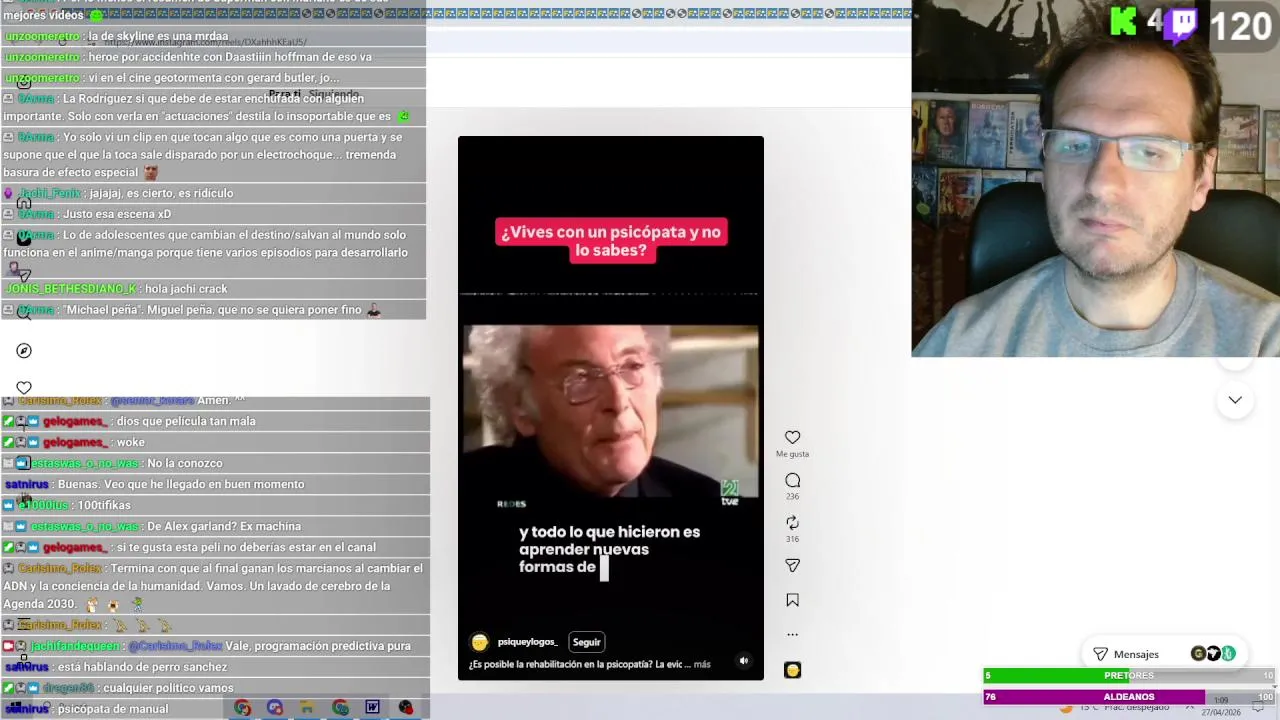Screen dimensions: 1280x720
Task: Open the reel's comments bubble icon
Action: pyautogui.click(x=792, y=481)
